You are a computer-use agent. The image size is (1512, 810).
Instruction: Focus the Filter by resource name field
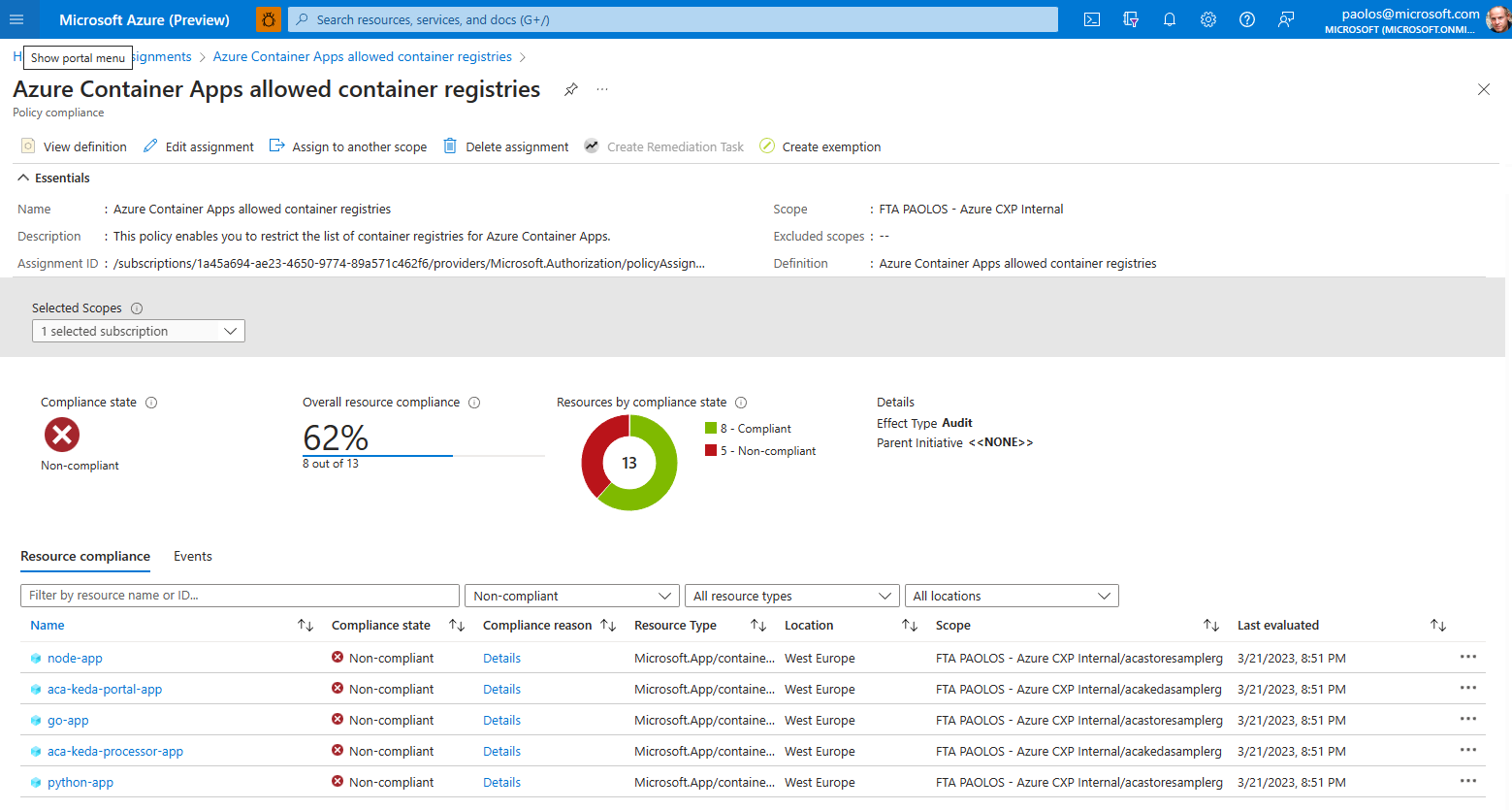coord(240,596)
